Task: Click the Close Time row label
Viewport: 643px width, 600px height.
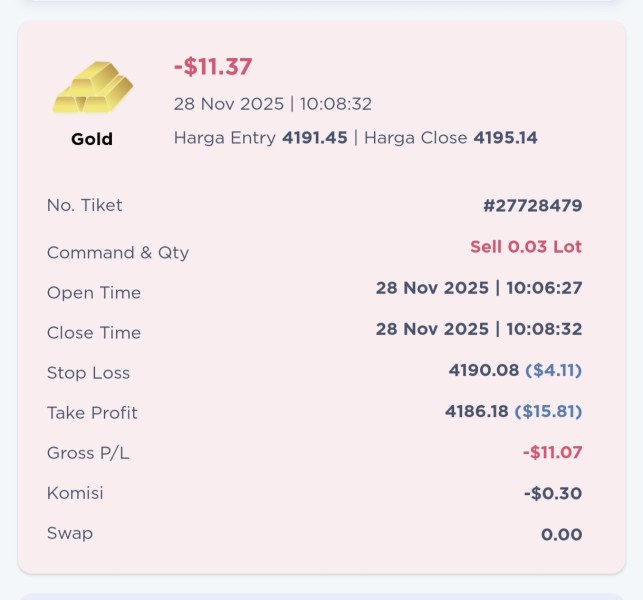Action: click(94, 332)
